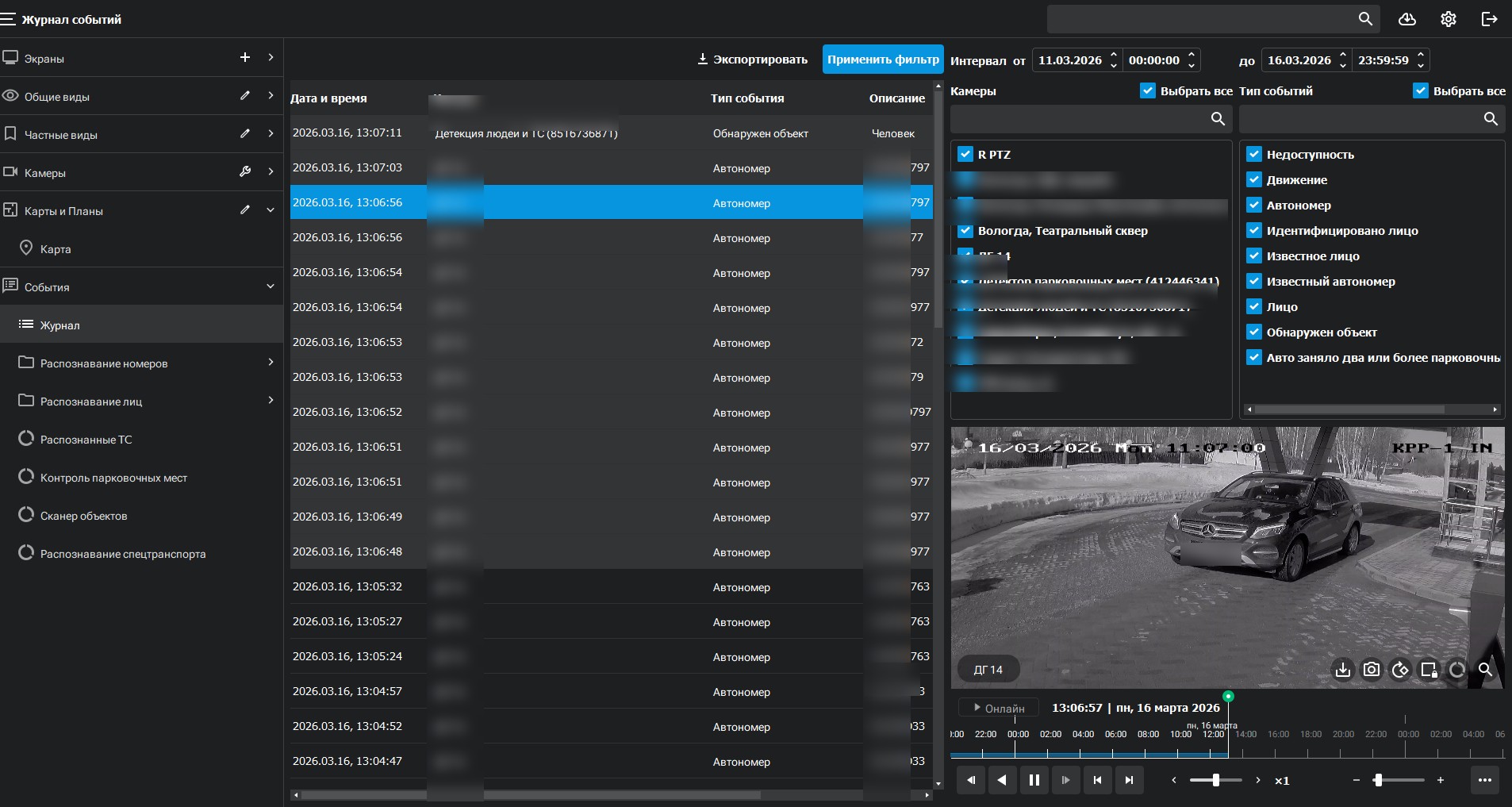Open settings via the gear icon
The width and height of the screenshot is (1512, 807).
[x=1449, y=19]
